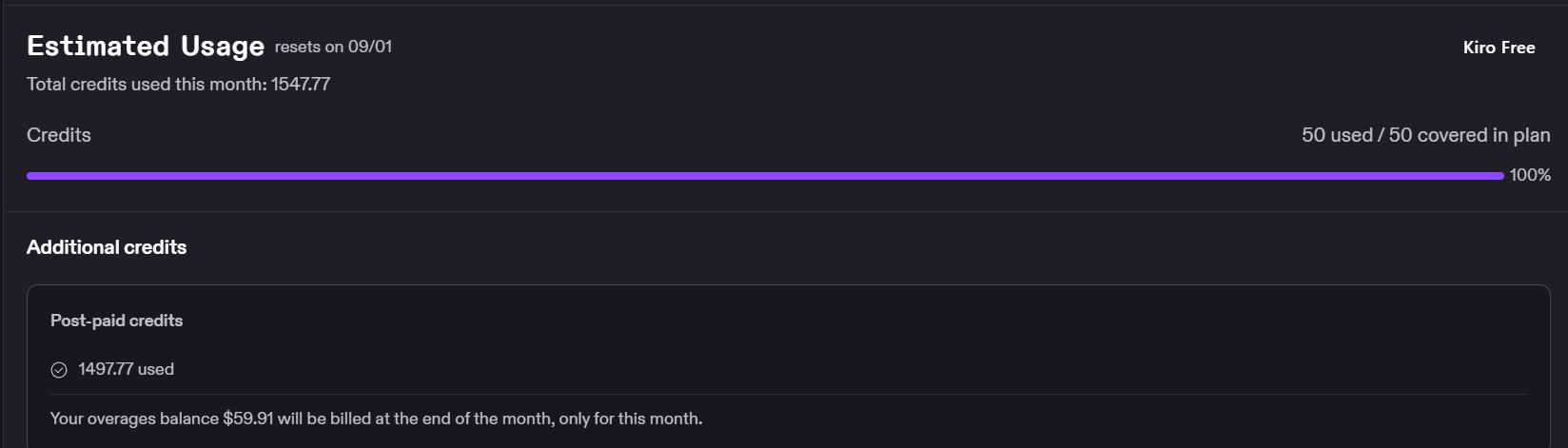
Task: Click the Post-paid credits card title
Action: click(x=116, y=321)
